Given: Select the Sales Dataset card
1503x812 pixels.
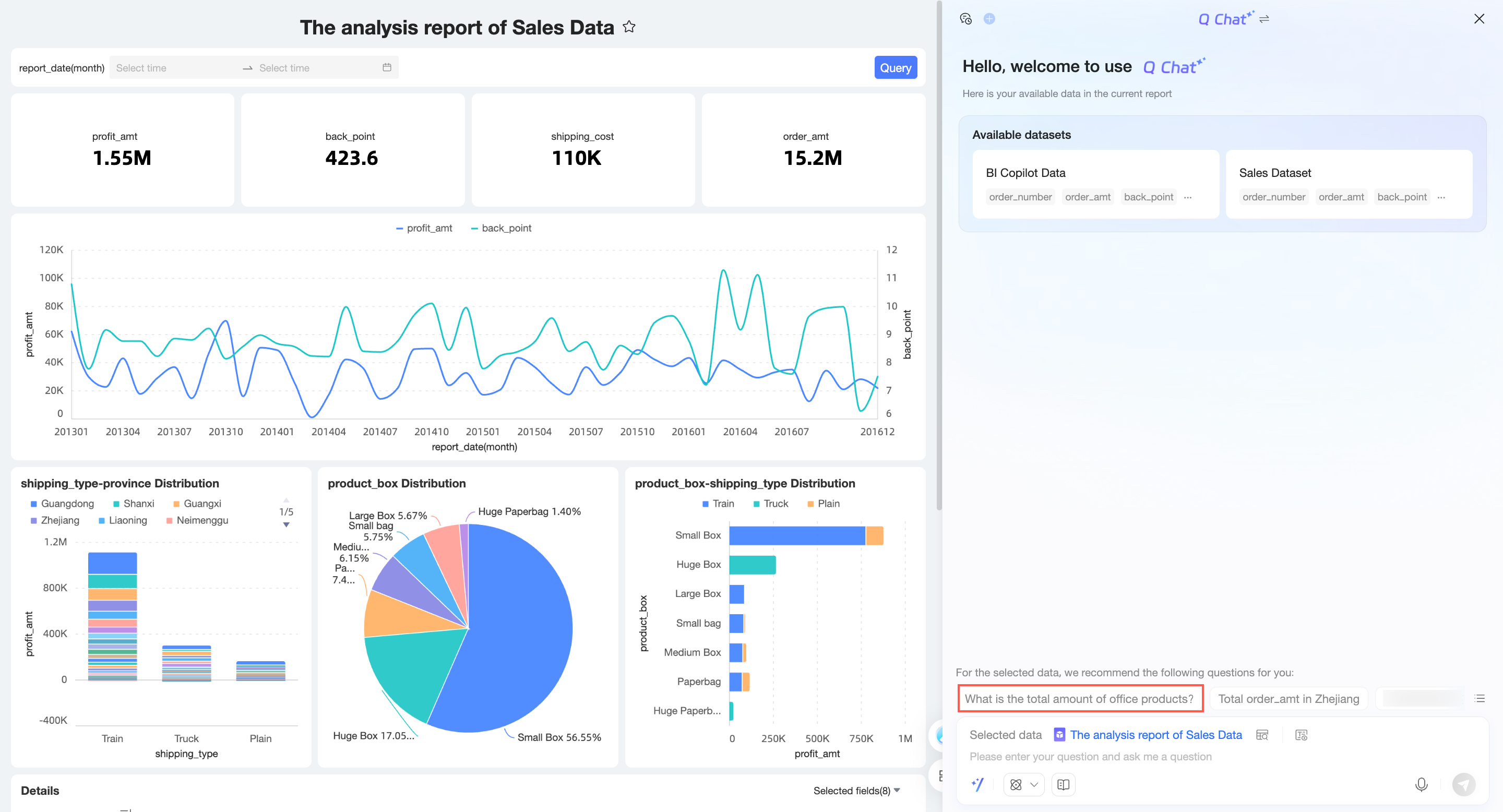Looking at the screenshot, I should [1349, 184].
